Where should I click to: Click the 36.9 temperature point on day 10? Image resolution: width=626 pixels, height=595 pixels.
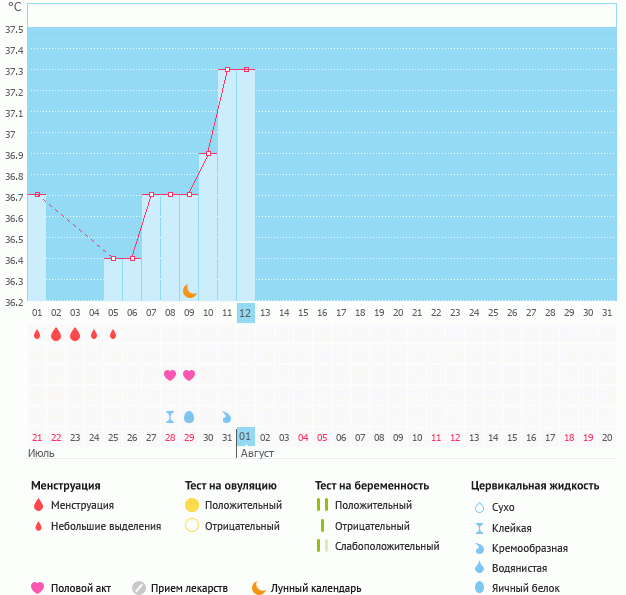click(208, 153)
